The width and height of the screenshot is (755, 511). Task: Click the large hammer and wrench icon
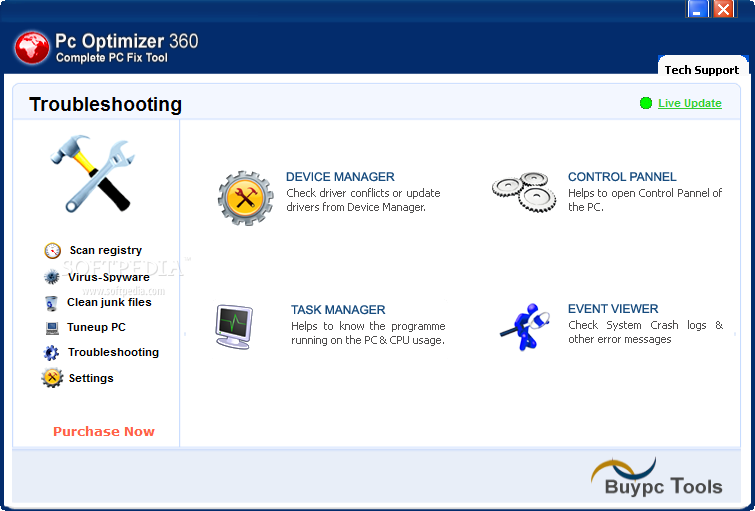coord(92,173)
